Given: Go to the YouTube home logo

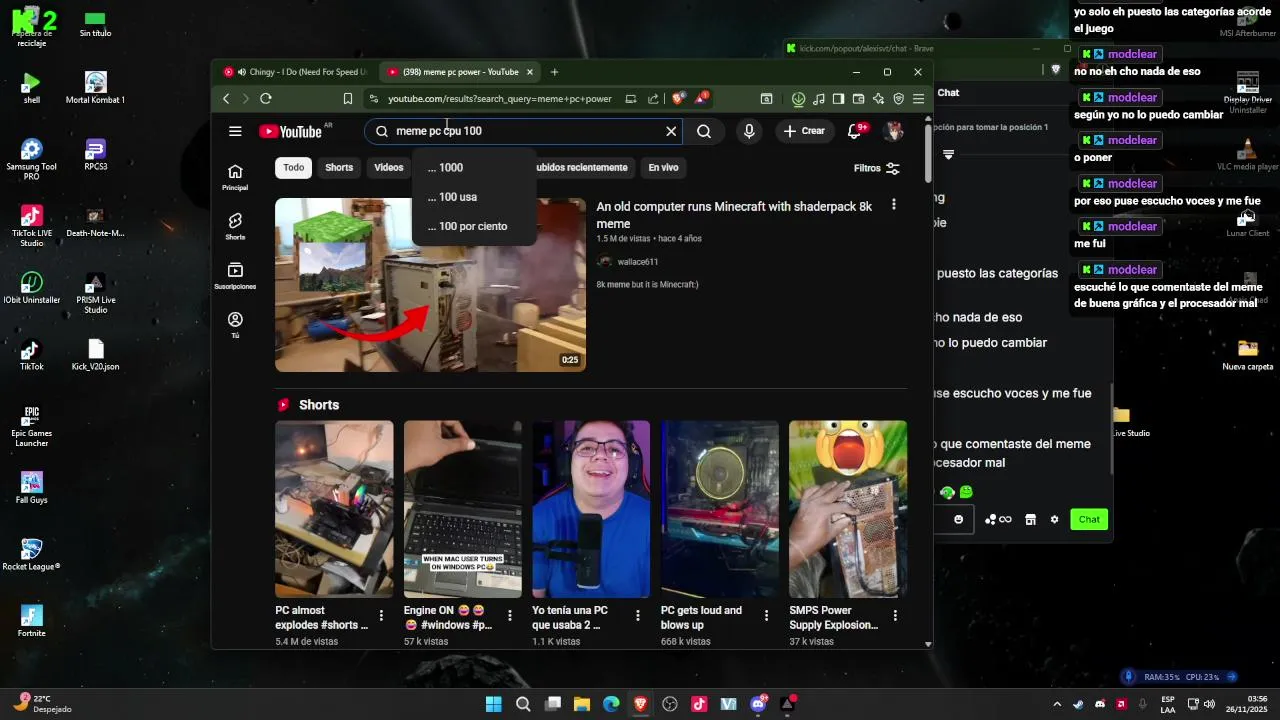Looking at the screenshot, I should click(290, 132).
